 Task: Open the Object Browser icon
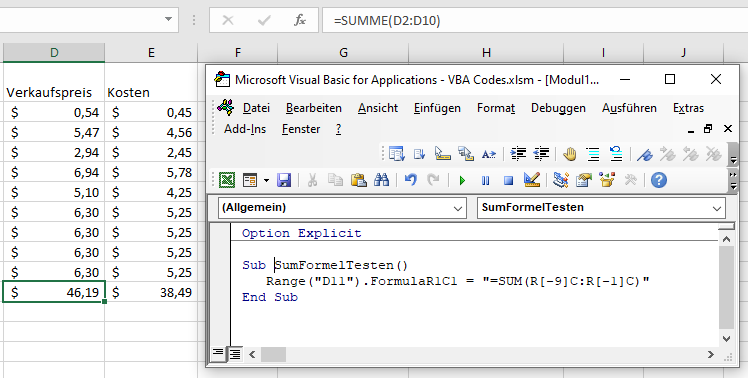pos(607,180)
